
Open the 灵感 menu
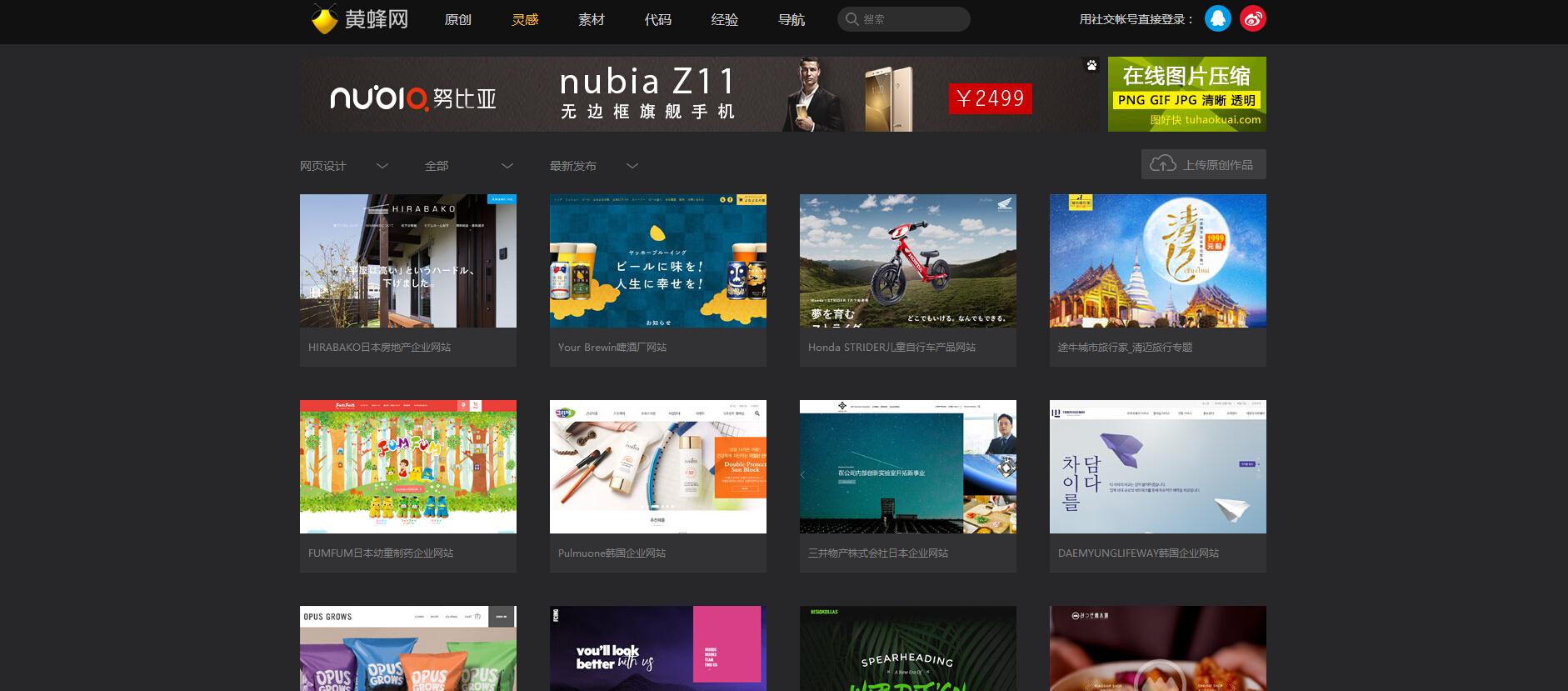[x=525, y=19]
